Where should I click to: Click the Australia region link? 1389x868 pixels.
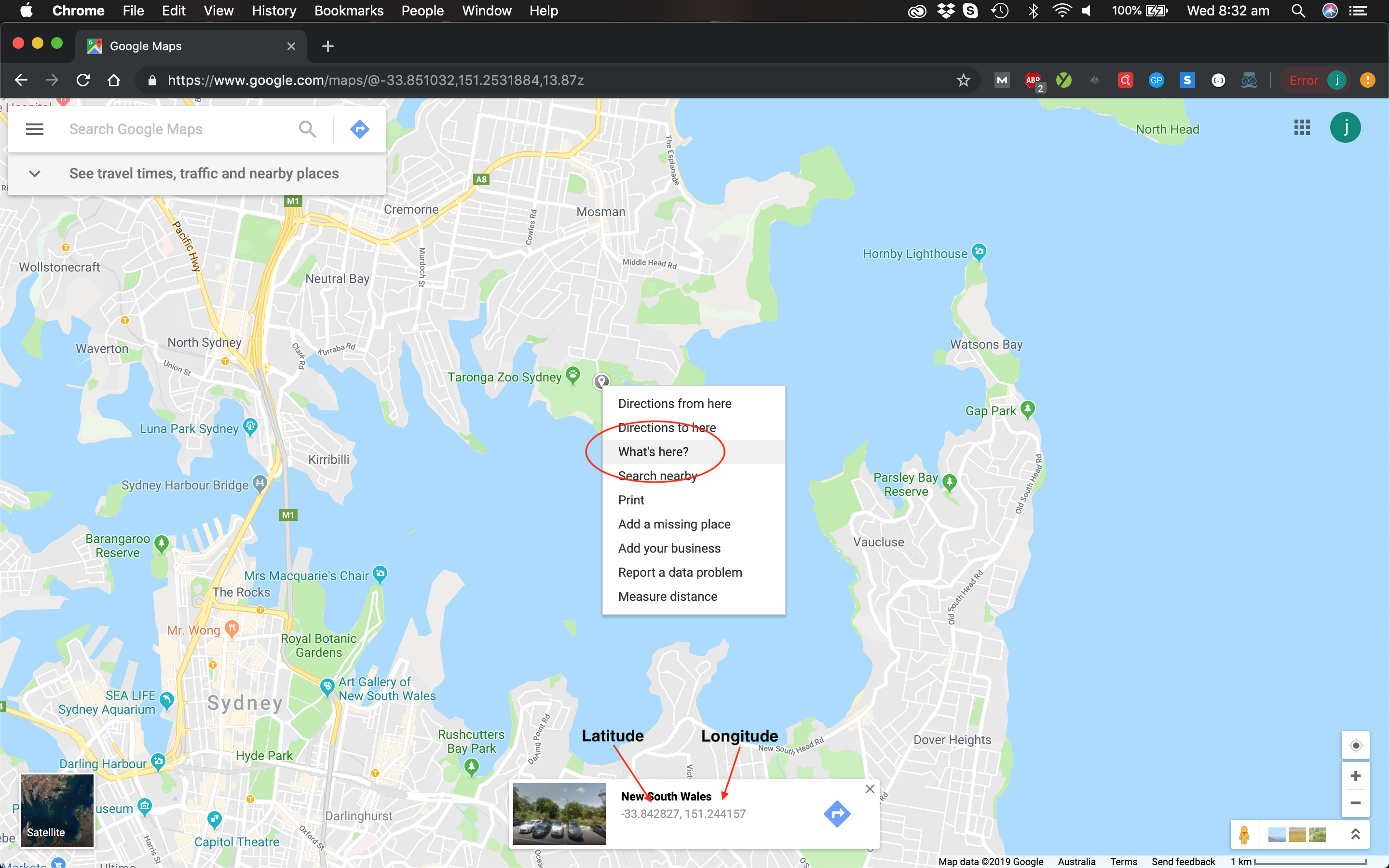(x=1076, y=861)
